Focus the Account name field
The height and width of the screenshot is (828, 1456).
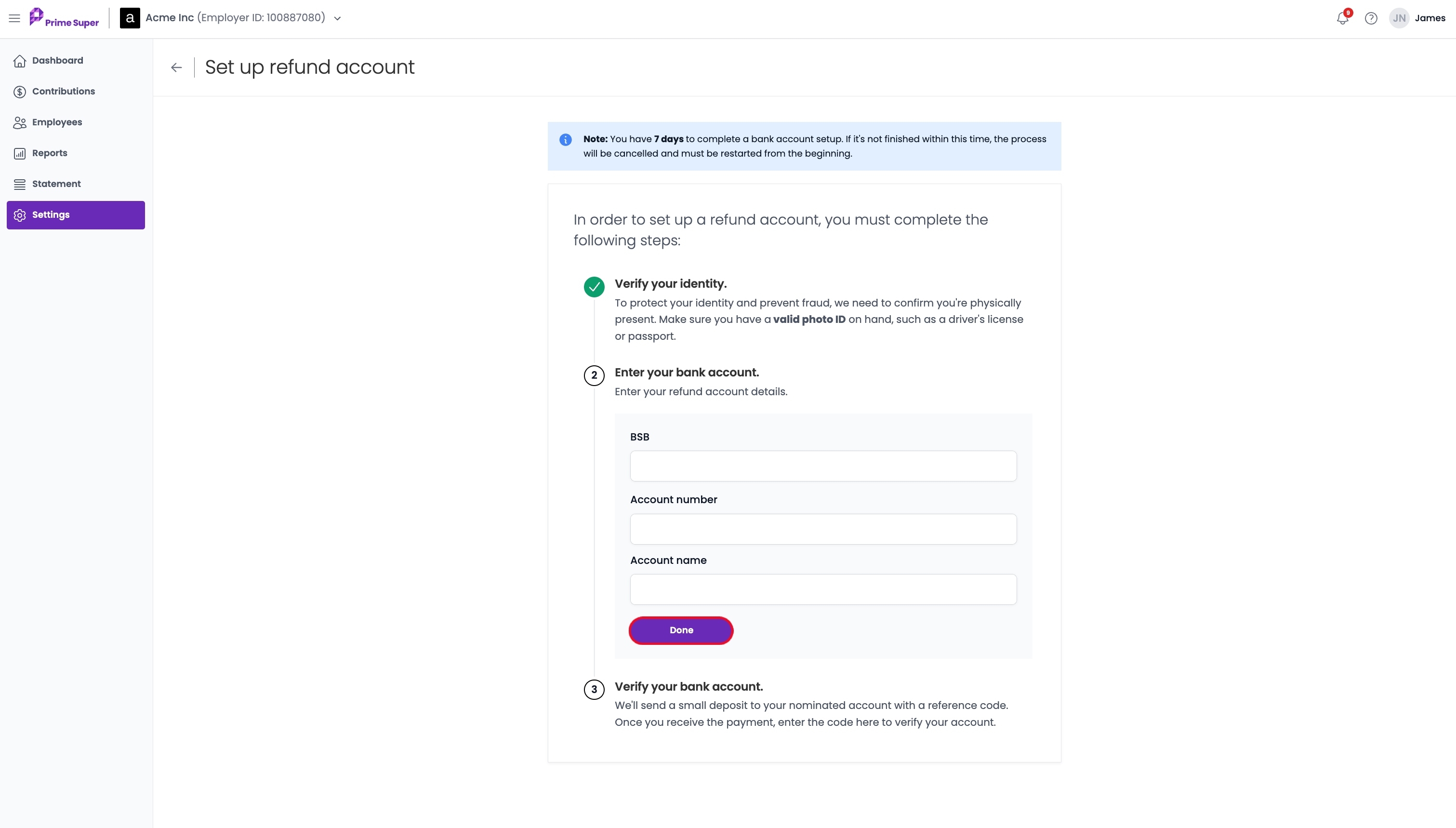click(823, 589)
